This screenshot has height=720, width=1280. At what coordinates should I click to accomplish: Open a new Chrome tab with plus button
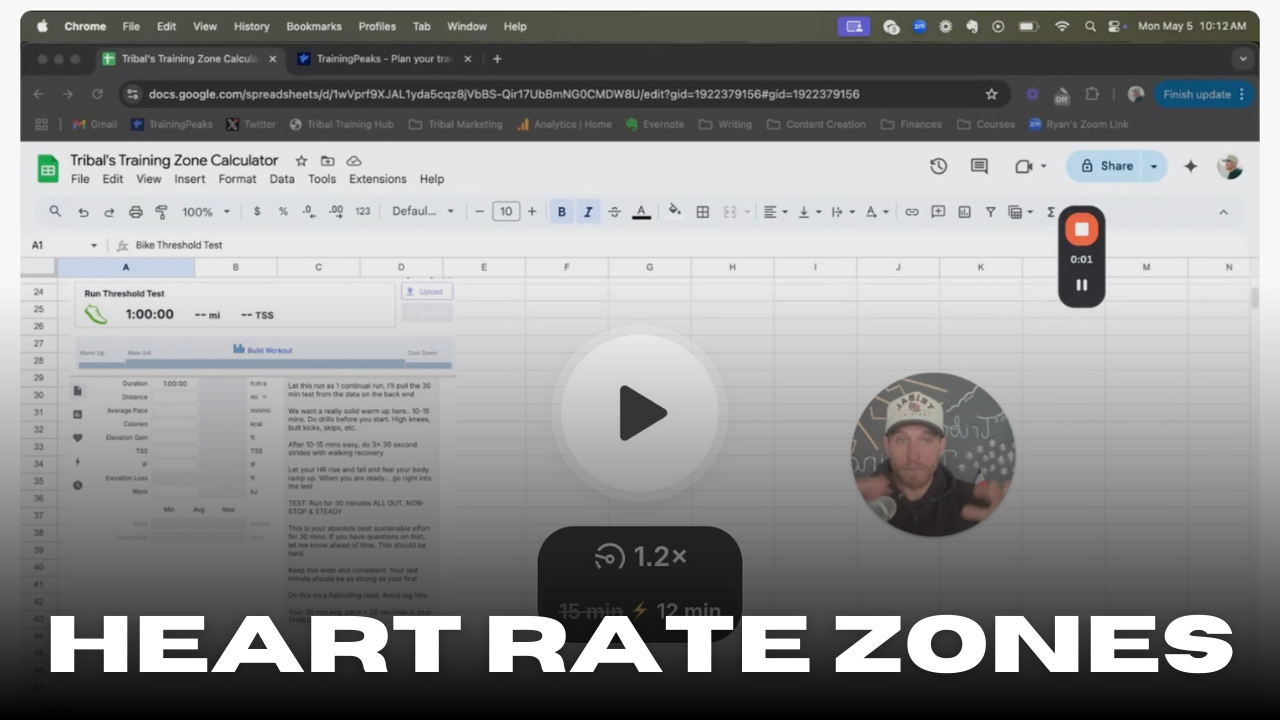[x=497, y=59]
